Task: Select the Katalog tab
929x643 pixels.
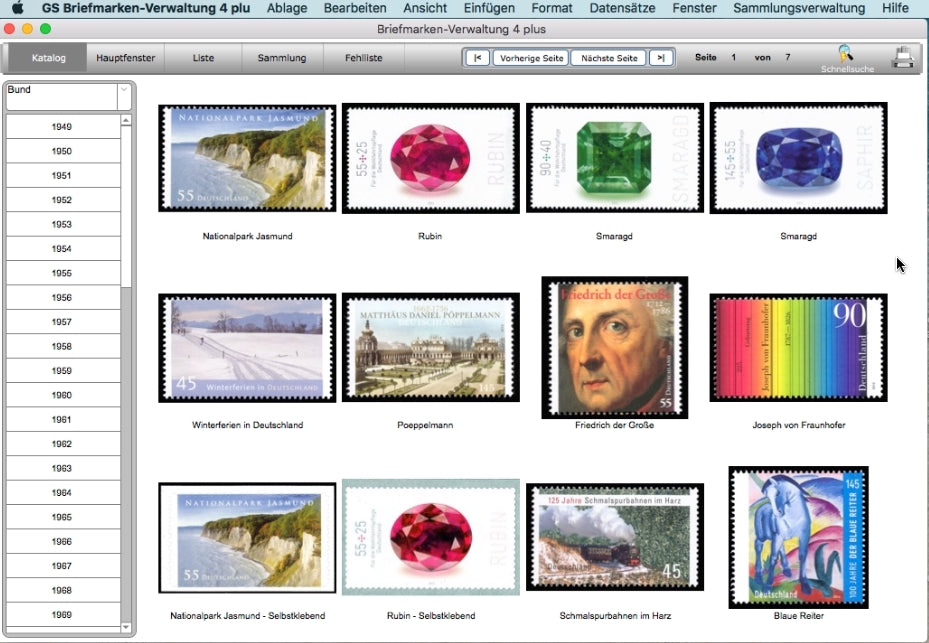Action: click(x=47, y=57)
